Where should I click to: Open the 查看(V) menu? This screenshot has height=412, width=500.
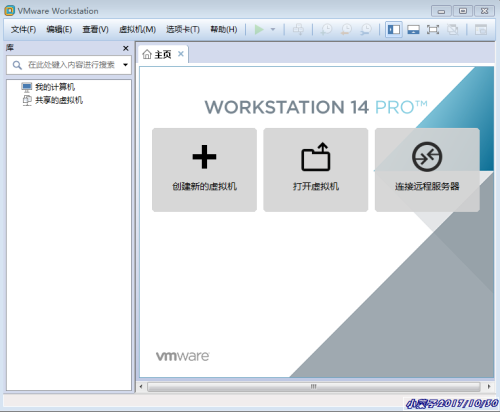coord(95,30)
